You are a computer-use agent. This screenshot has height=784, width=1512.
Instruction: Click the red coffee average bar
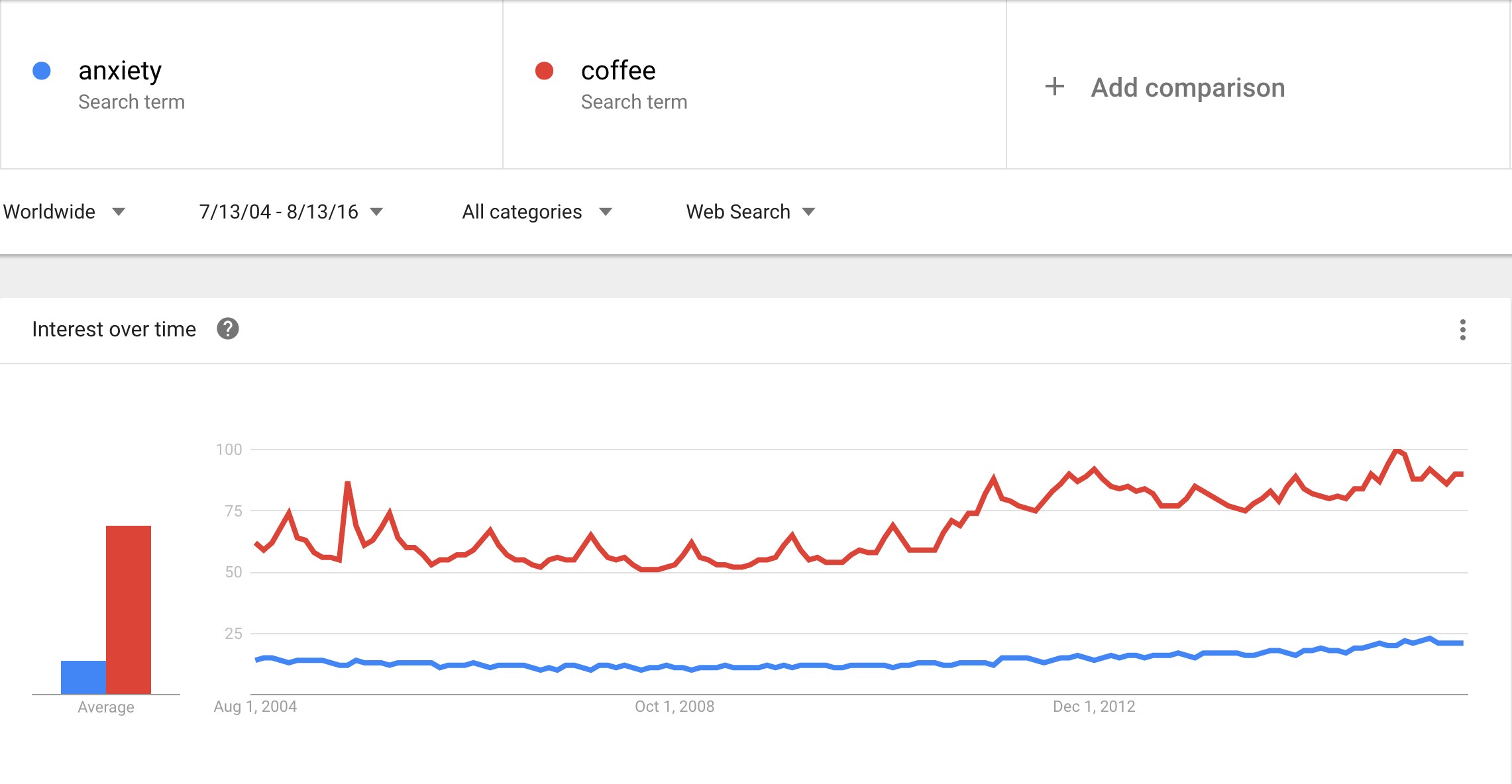(129, 610)
